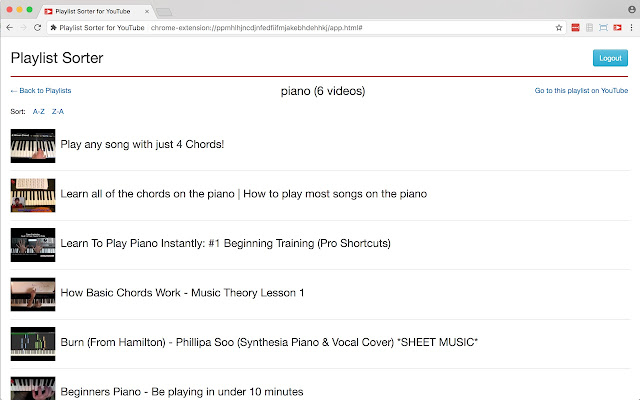Log out with the Logout button
The width and height of the screenshot is (640, 400).
[x=610, y=58]
